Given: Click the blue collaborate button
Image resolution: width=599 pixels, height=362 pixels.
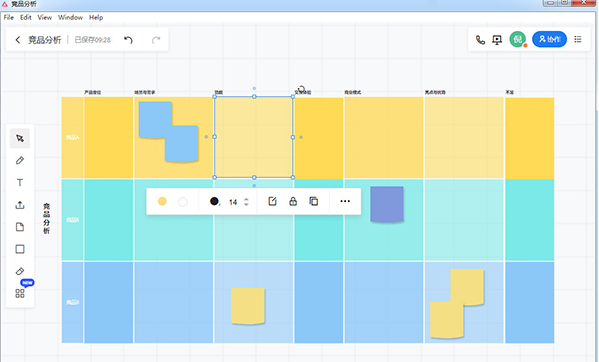Looking at the screenshot, I should pos(549,39).
